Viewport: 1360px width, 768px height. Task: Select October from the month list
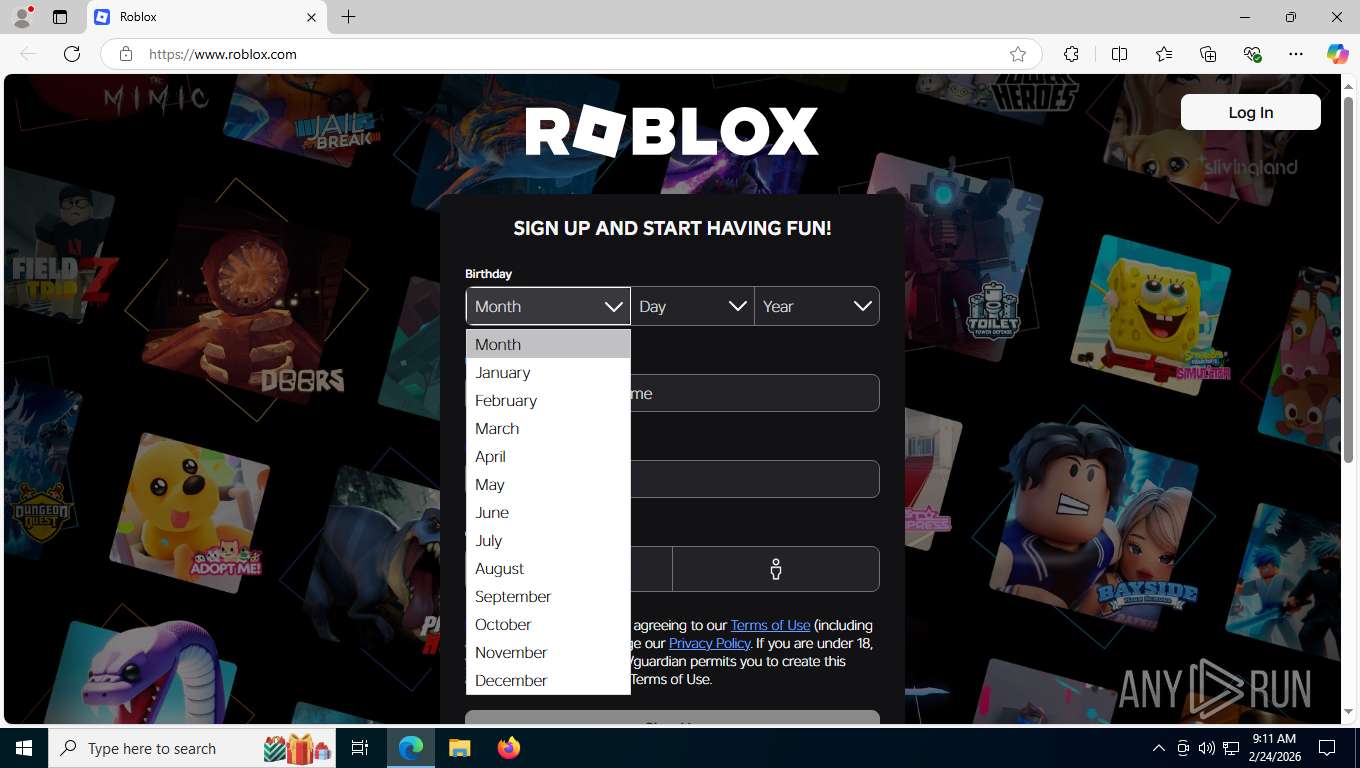click(548, 624)
